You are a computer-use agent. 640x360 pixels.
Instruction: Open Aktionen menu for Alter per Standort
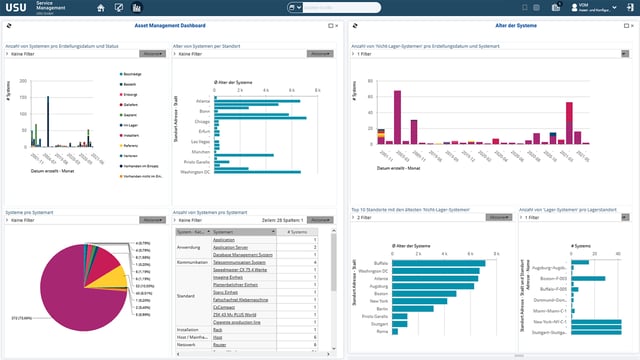(x=320, y=54)
